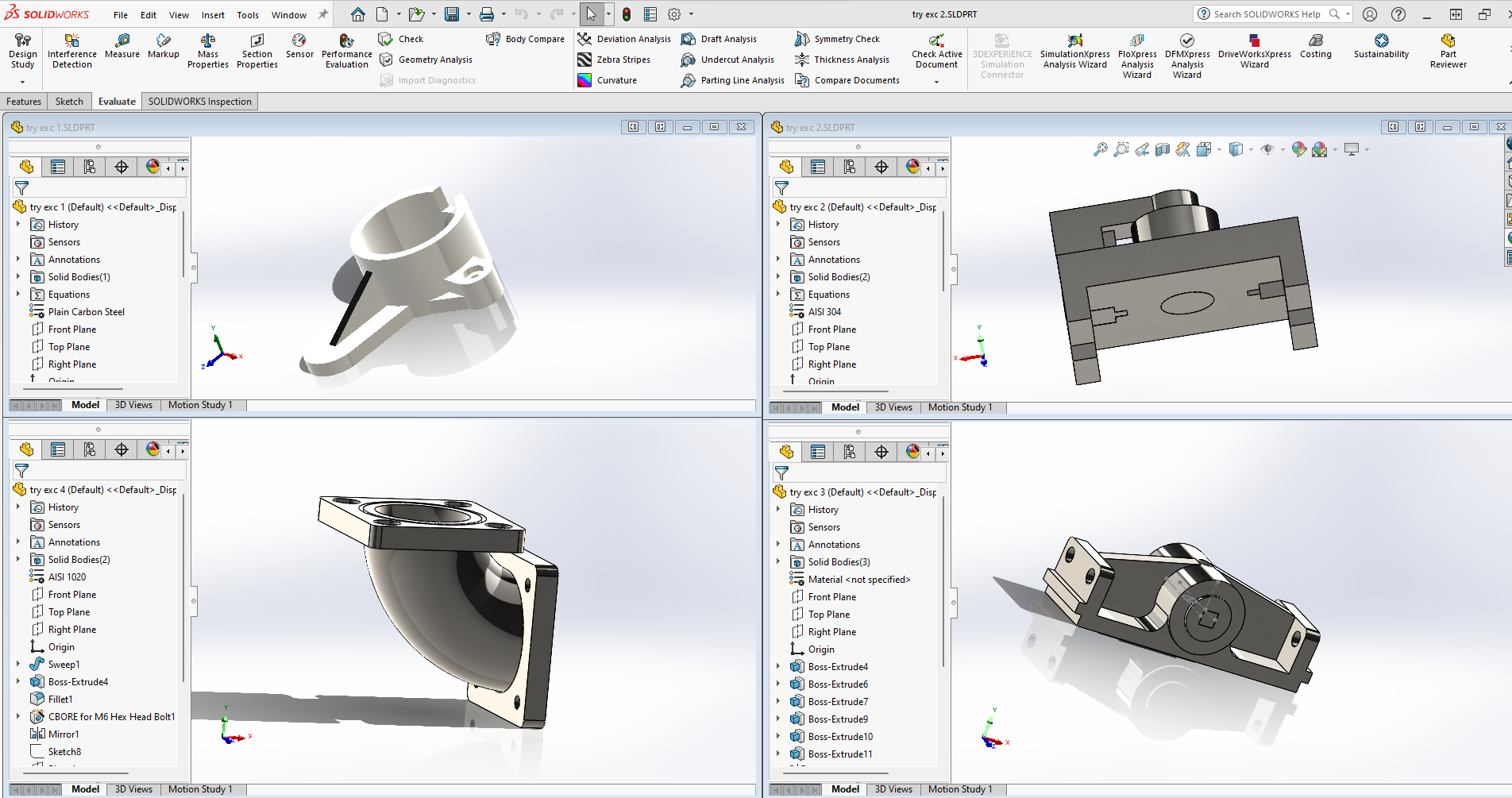This screenshot has height=798, width=1512.
Task: Run Interference Detection
Action: [72, 51]
